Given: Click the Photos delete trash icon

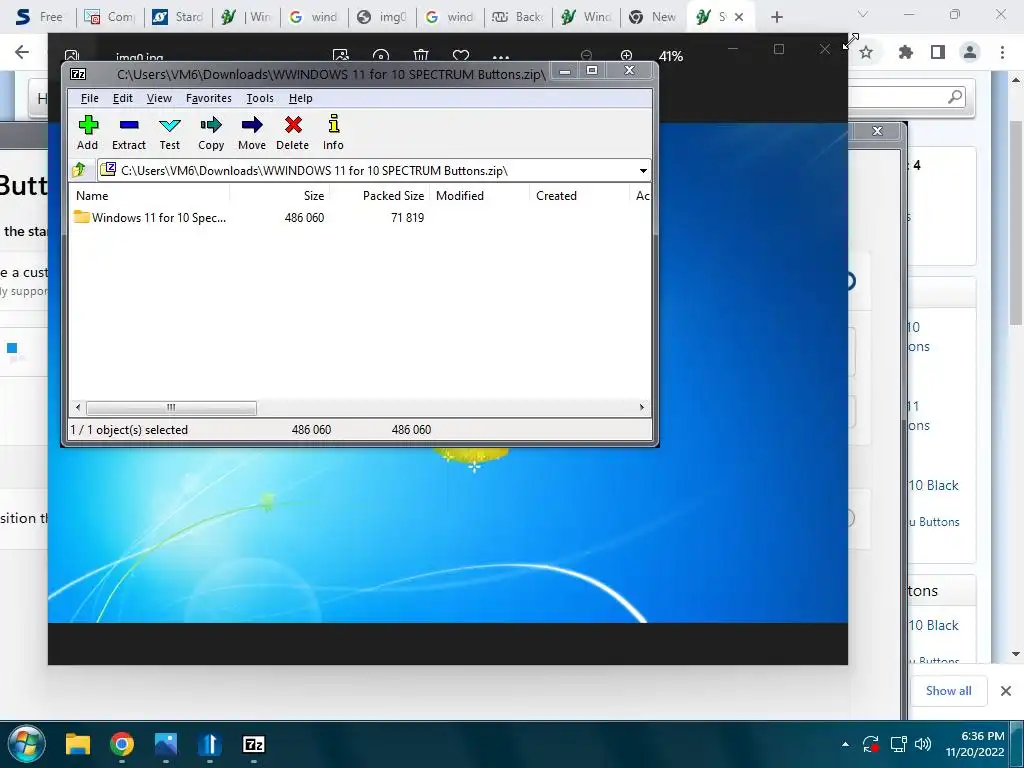Looking at the screenshot, I should pos(421,56).
